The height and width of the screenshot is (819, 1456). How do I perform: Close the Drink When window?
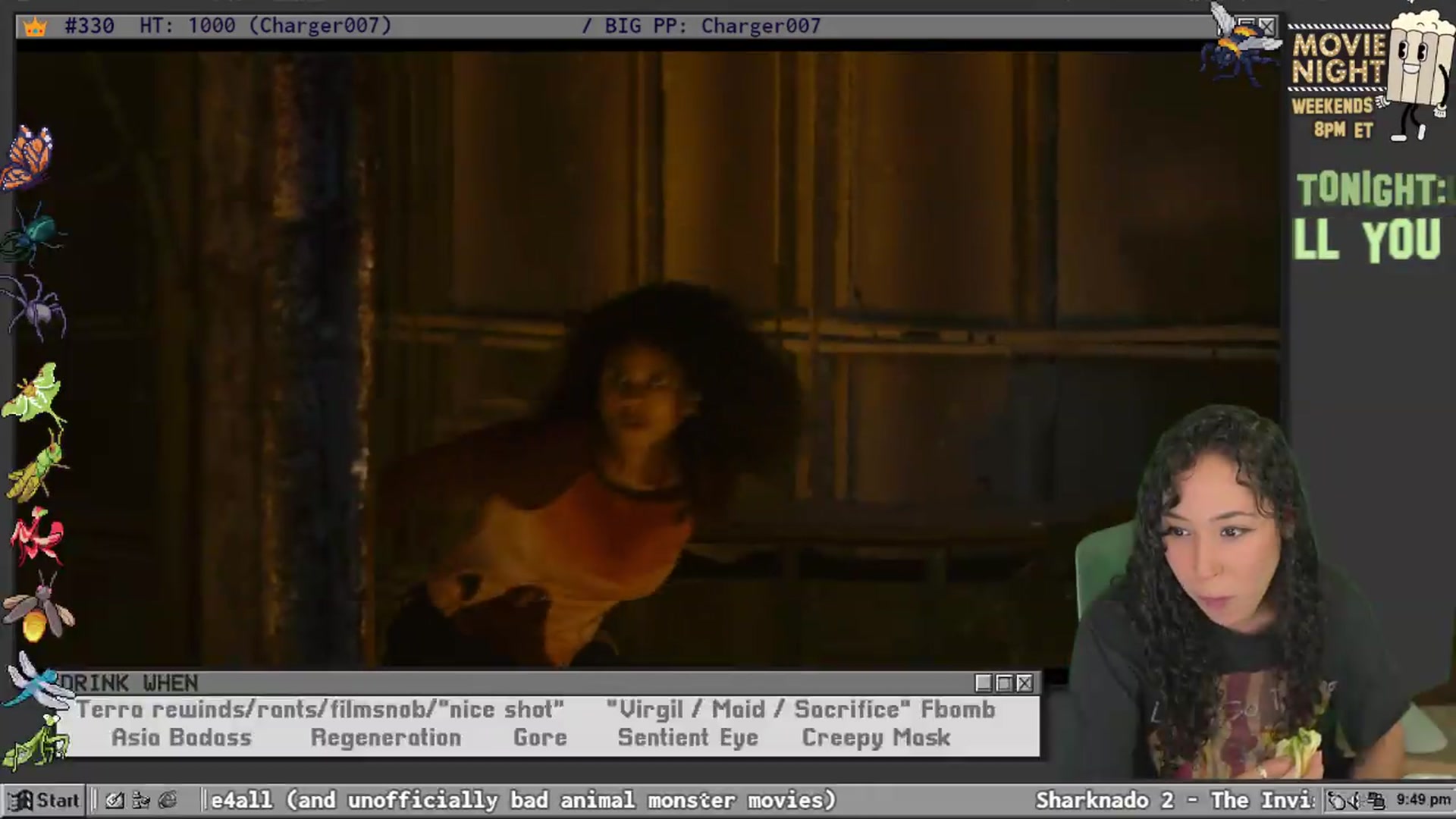[x=1025, y=683]
